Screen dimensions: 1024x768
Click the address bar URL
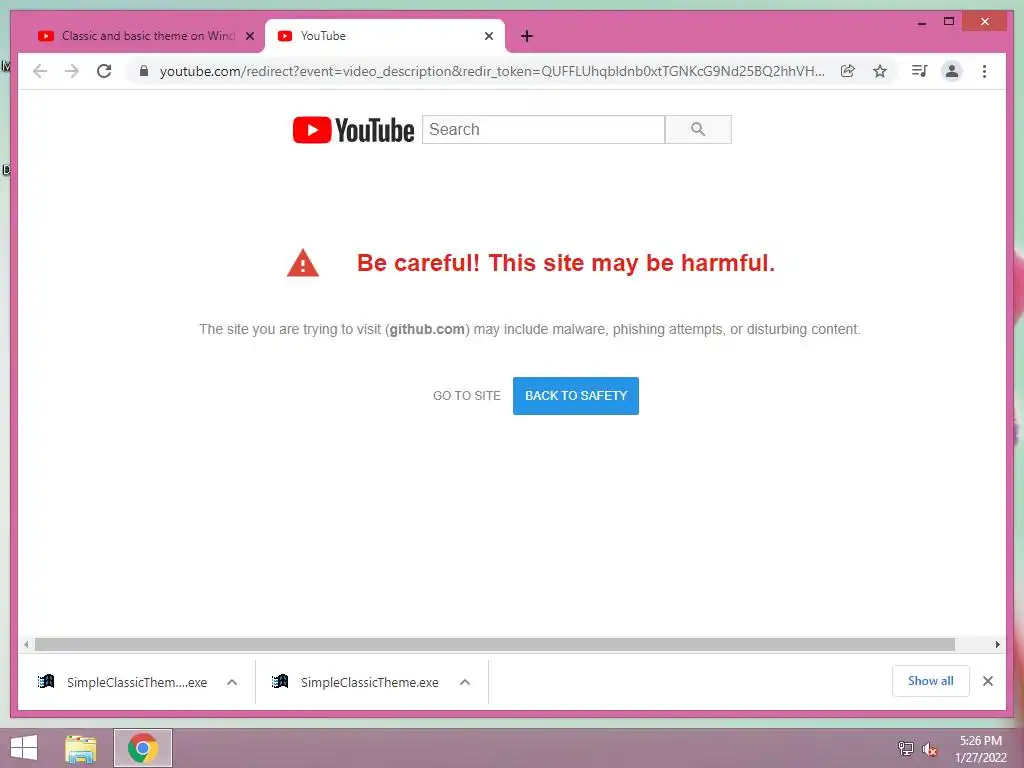coord(492,71)
